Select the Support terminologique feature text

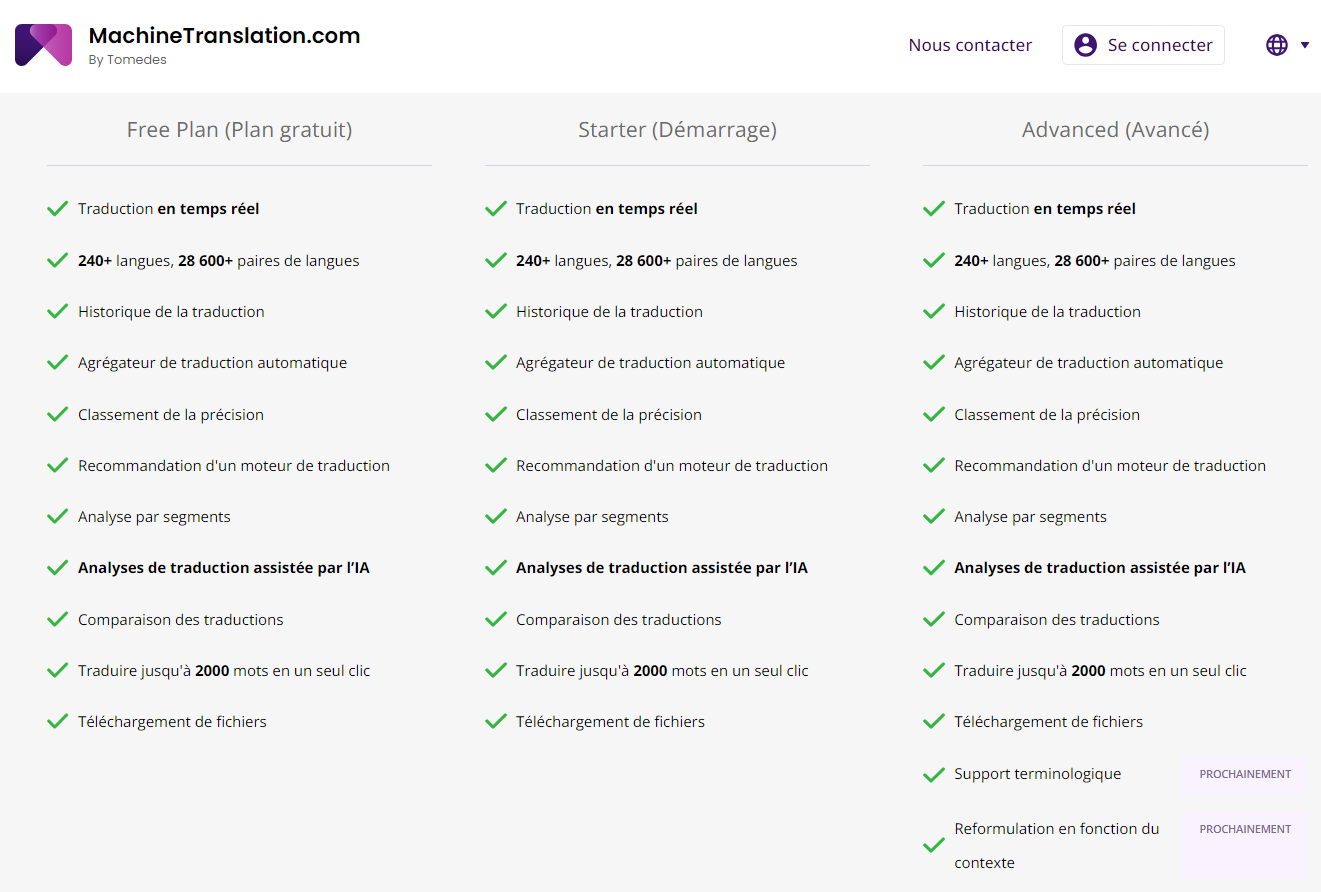click(x=1038, y=774)
